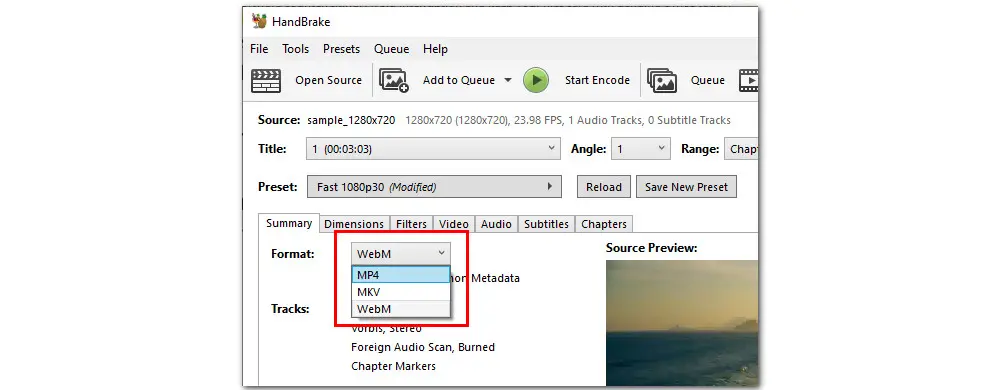Open the Range dropdown
This screenshot has height=390, width=1000.
741,149
